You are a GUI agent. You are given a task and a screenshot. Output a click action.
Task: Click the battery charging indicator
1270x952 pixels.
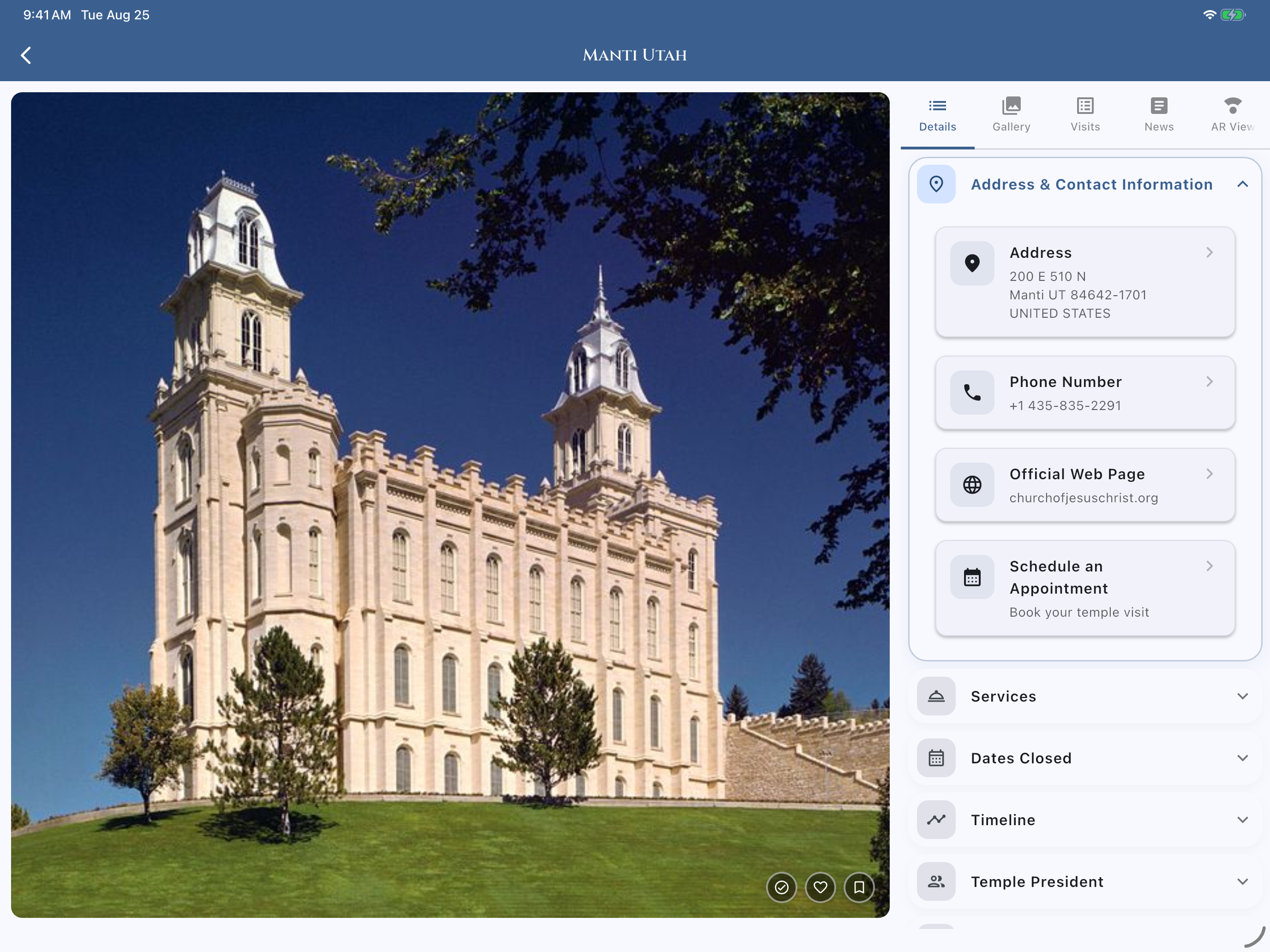pyautogui.click(x=1232, y=15)
